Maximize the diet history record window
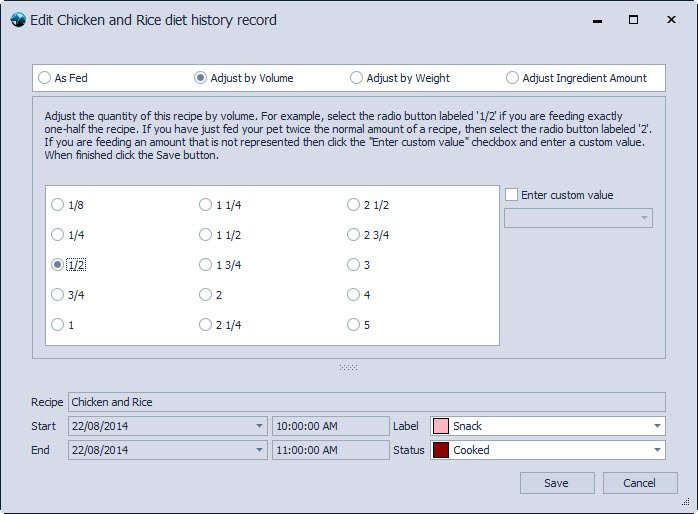Viewport: 698px width, 514px height. [633, 20]
